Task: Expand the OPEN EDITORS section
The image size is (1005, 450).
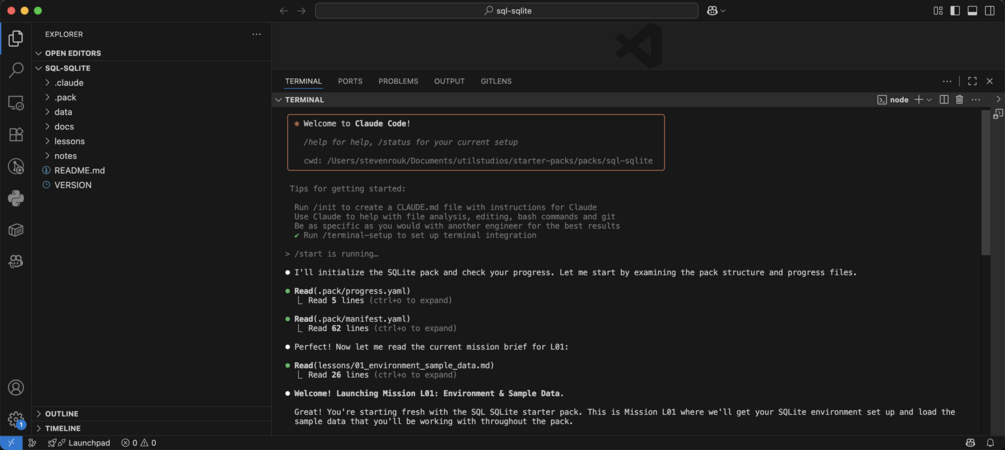Action: [x=151, y=53]
